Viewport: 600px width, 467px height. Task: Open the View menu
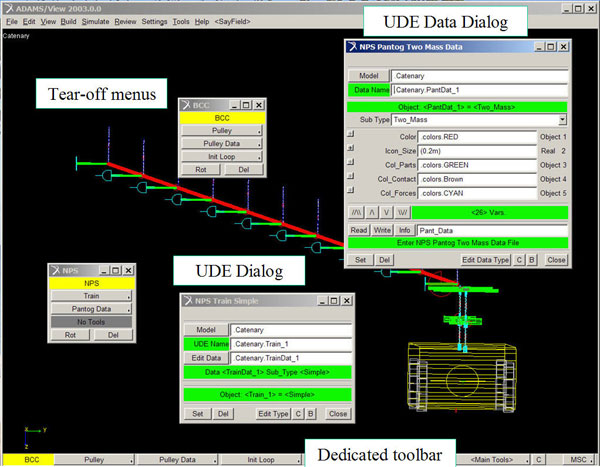coord(48,22)
